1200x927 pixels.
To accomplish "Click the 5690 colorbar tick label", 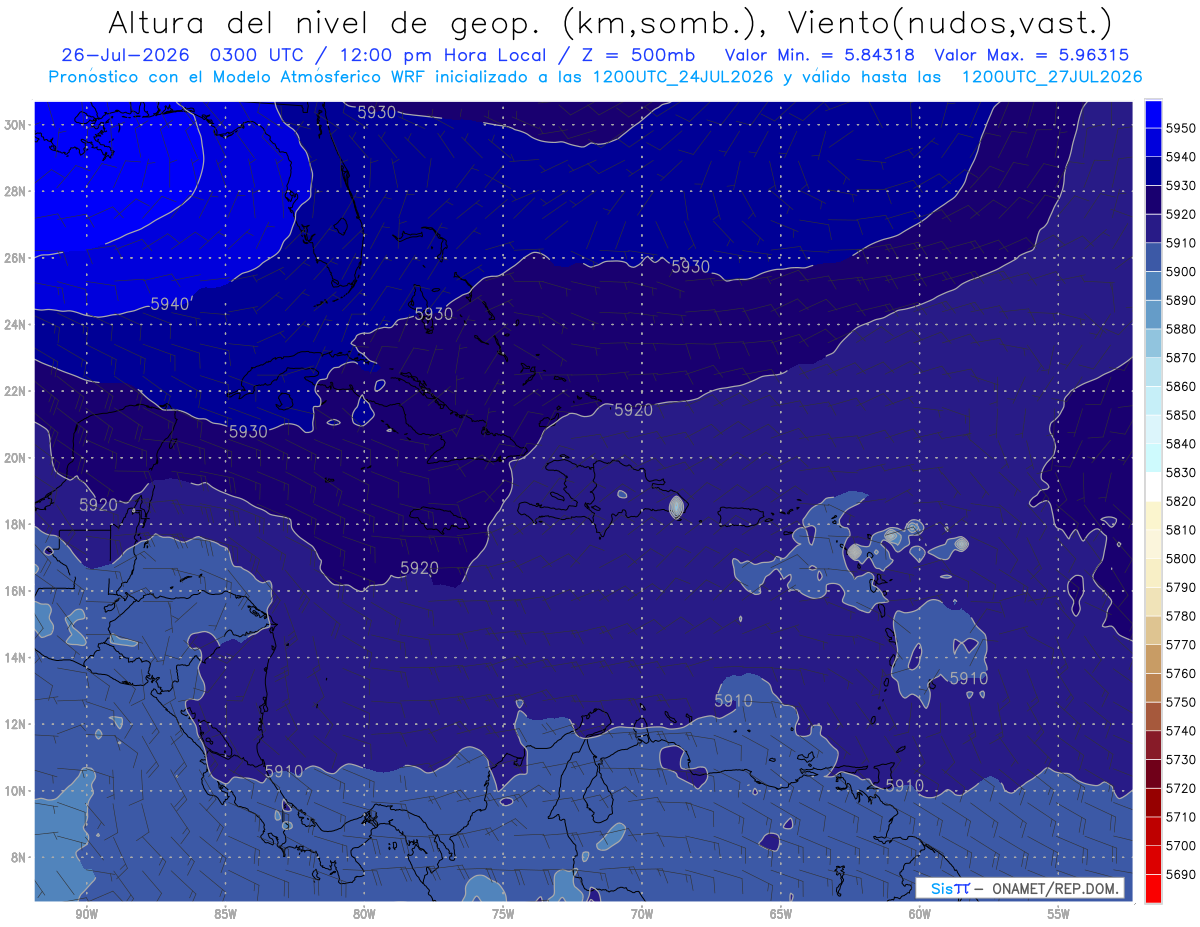I will tap(1180, 874).
